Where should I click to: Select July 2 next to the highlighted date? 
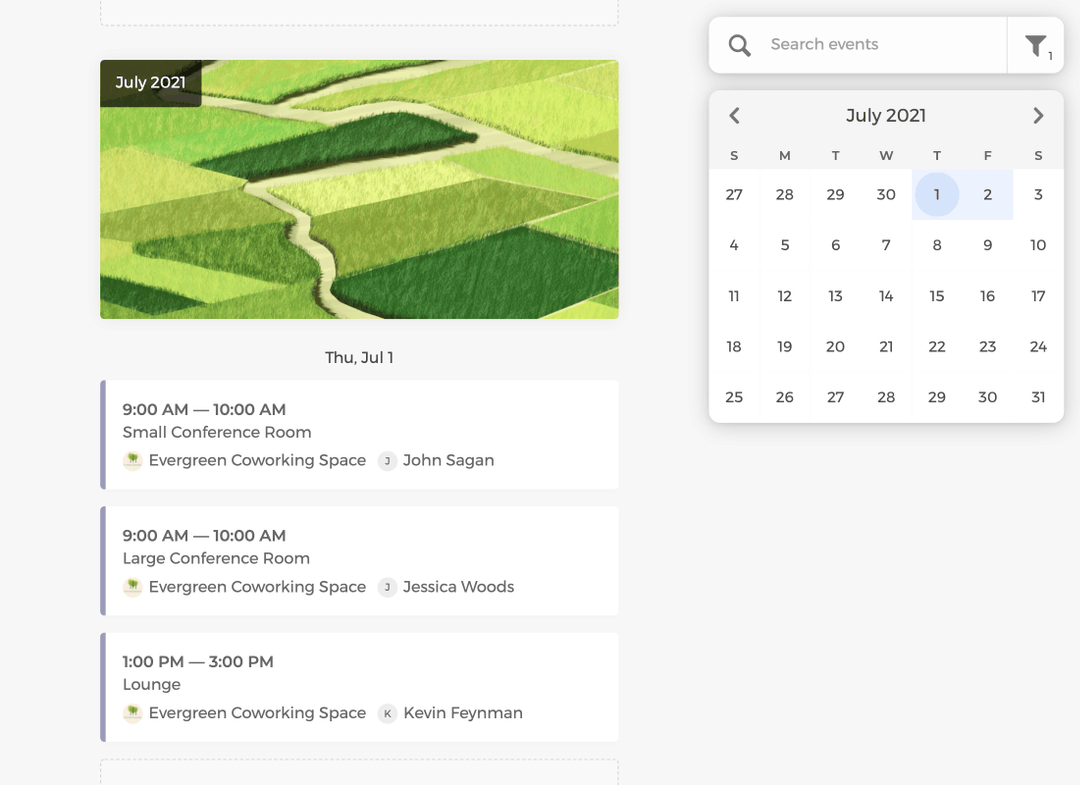(x=987, y=194)
